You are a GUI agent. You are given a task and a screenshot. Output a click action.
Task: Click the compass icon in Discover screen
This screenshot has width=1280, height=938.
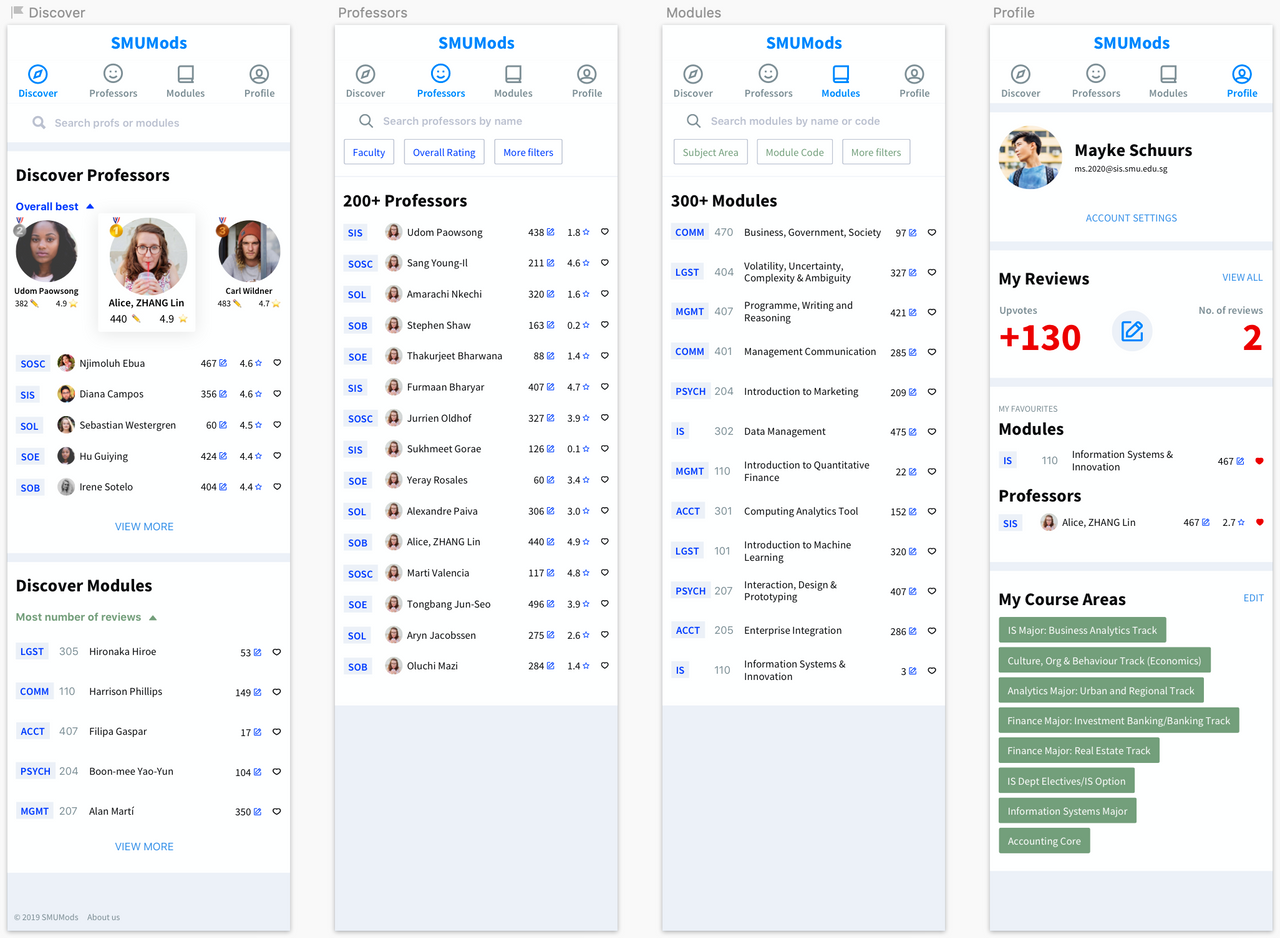click(x=38, y=75)
